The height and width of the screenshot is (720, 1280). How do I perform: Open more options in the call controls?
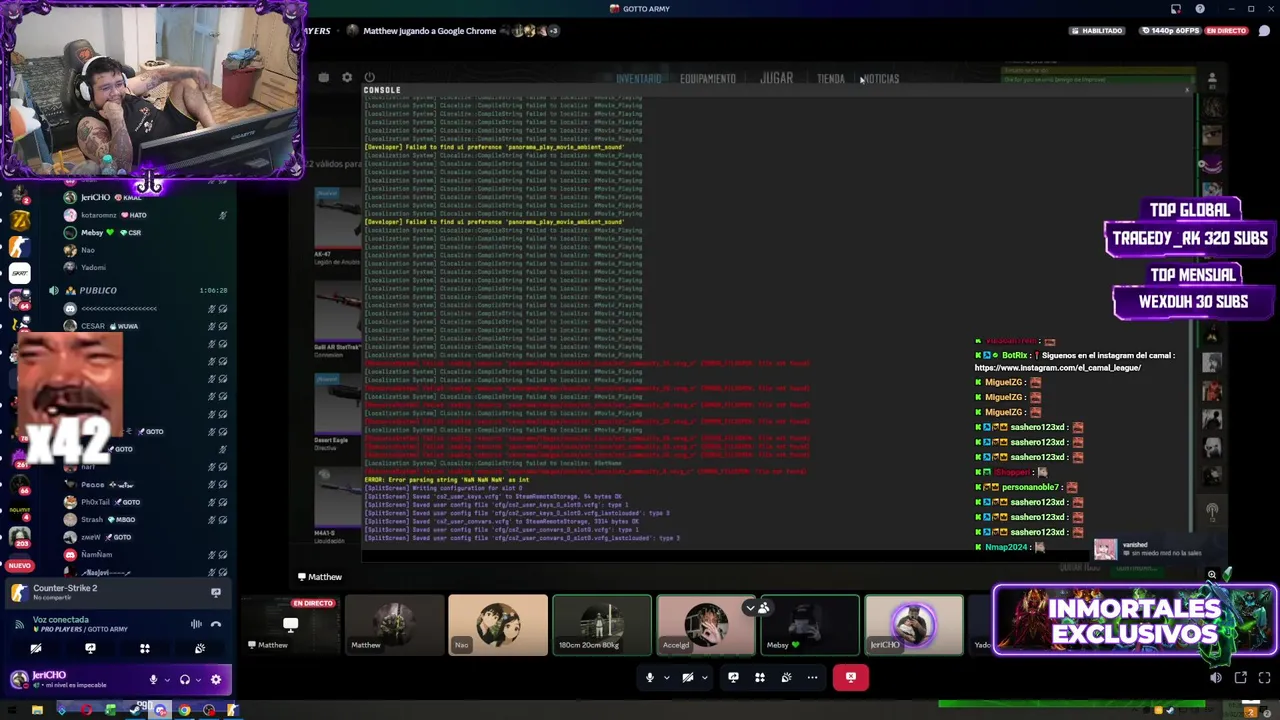812,677
